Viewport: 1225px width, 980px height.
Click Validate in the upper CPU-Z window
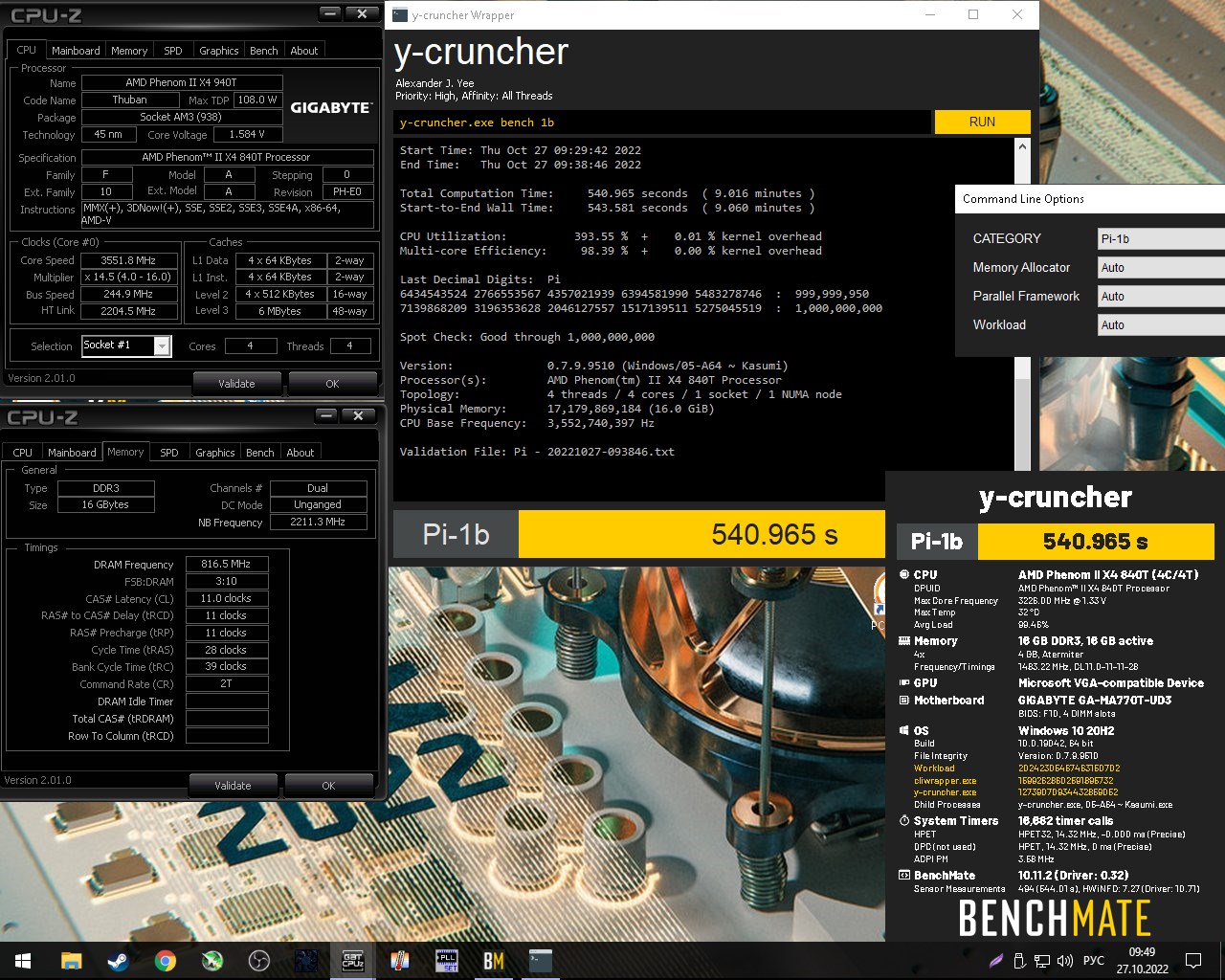(x=236, y=384)
